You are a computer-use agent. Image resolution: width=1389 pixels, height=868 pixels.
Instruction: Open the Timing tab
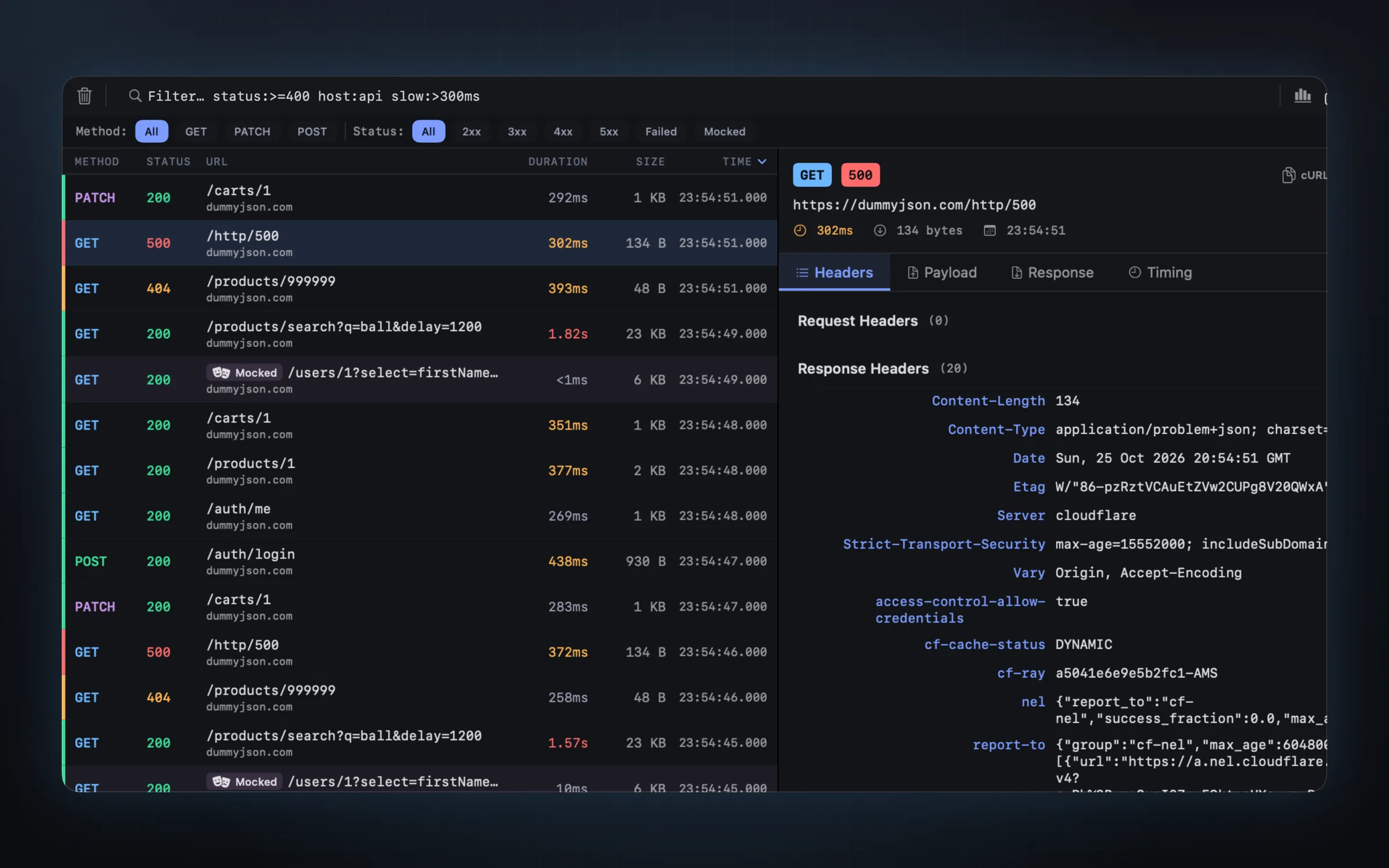pos(1160,273)
